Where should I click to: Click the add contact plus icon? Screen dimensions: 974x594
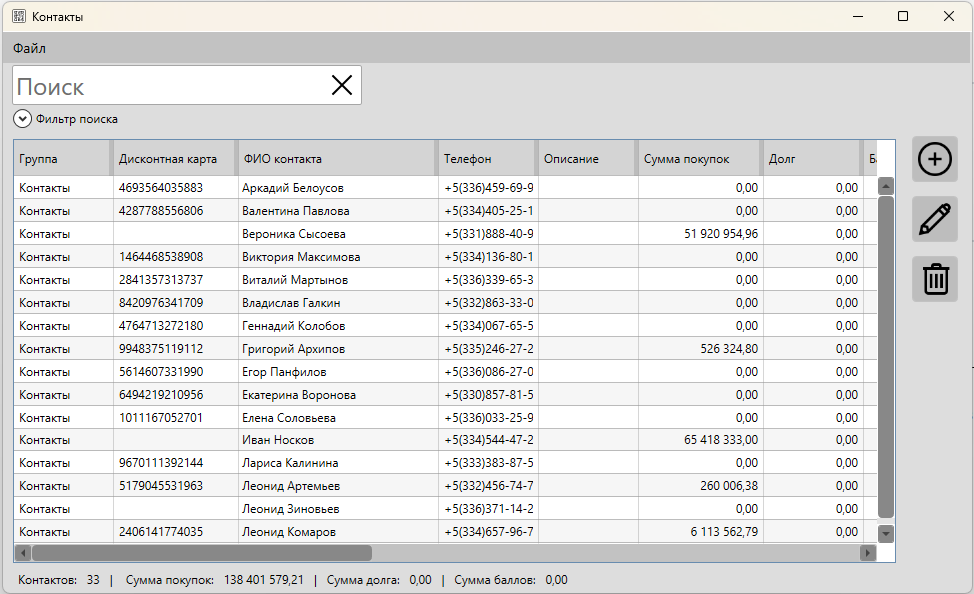(x=935, y=160)
